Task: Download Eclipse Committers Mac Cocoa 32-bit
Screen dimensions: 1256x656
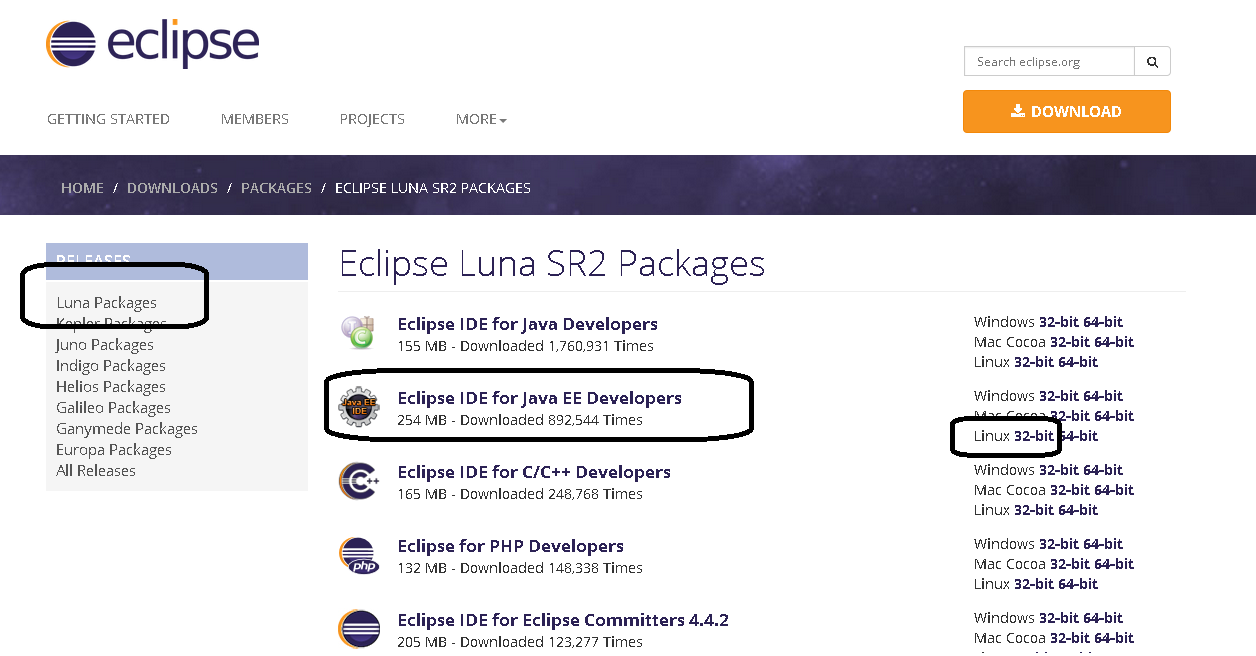Action: coord(1070,638)
